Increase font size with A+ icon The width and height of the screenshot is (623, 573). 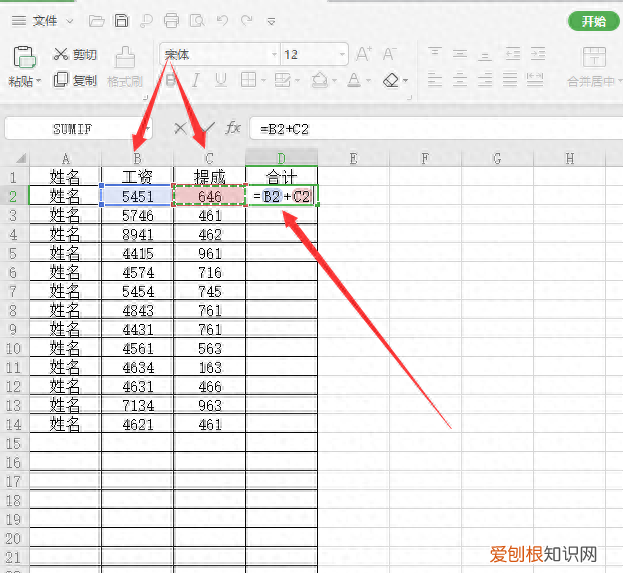point(364,54)
